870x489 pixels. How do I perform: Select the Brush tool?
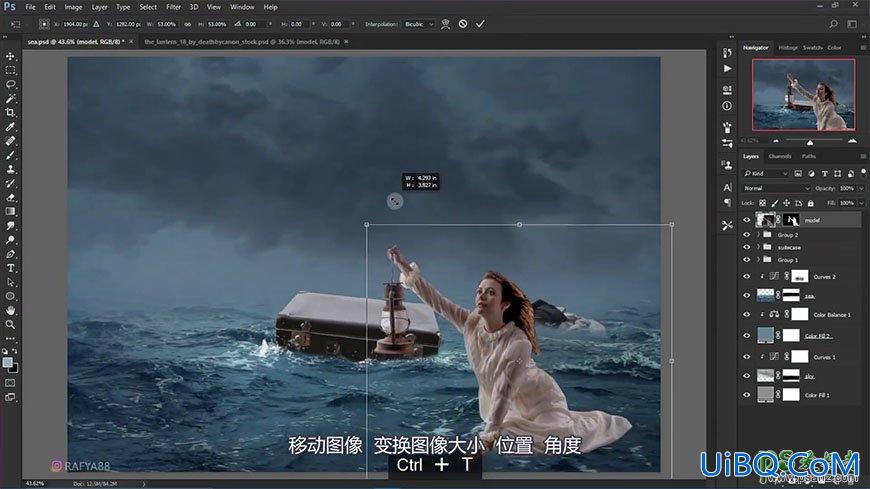tap(10, 155)
